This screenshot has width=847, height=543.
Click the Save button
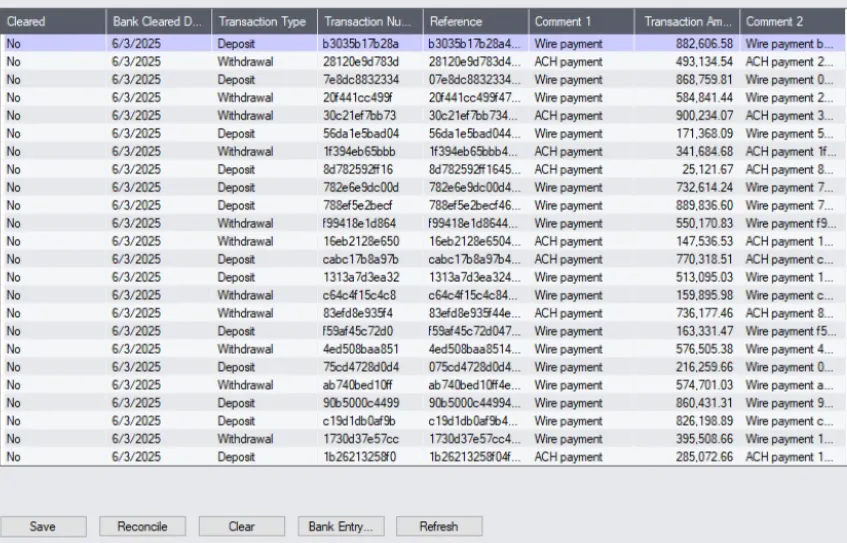coord(43,526)
